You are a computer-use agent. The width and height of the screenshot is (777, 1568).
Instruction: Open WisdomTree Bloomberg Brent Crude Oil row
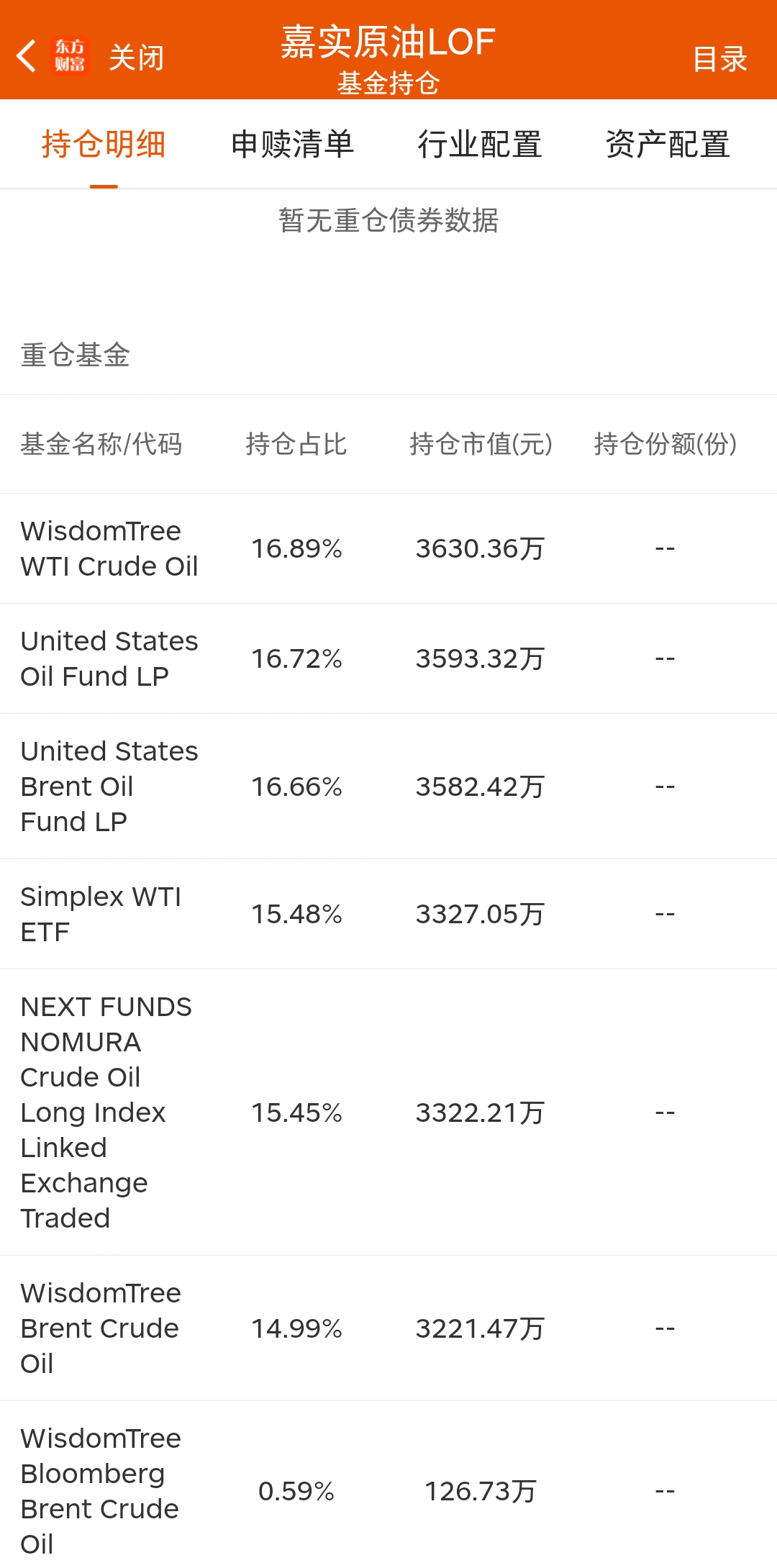[388, 1485]
